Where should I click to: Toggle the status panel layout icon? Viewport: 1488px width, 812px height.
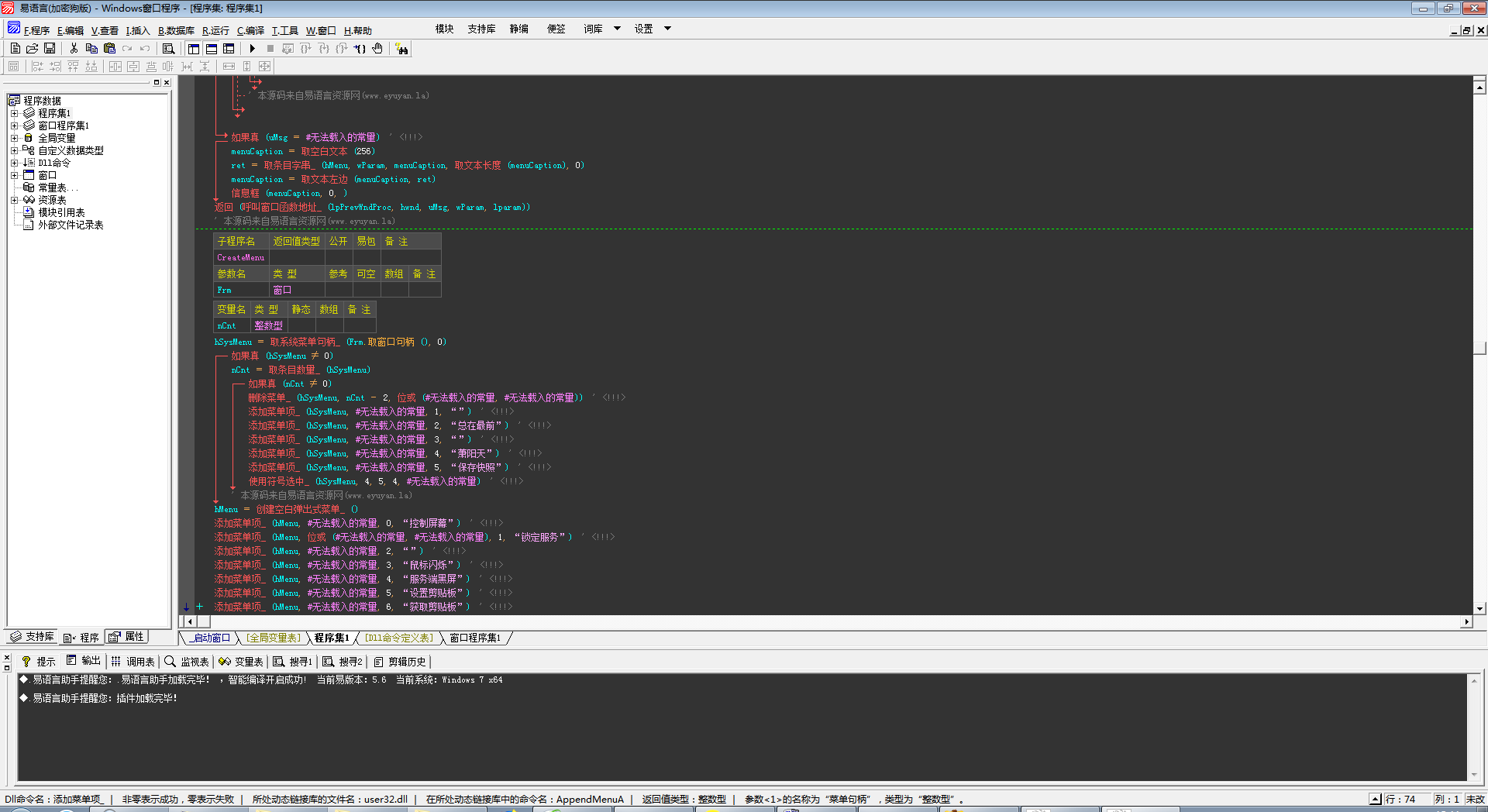212,48
